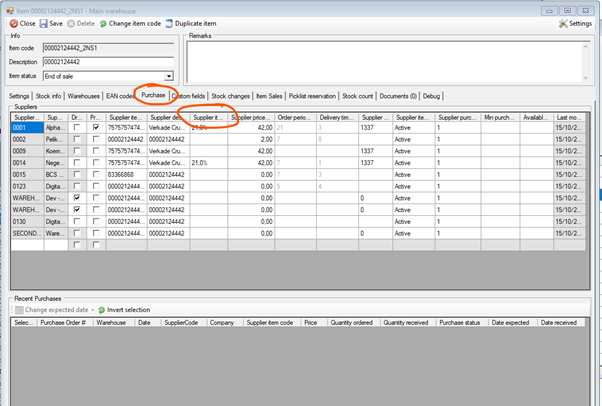The image size is (602, 406).
Task: Click the Settings button label
Action: click(580, 23)
